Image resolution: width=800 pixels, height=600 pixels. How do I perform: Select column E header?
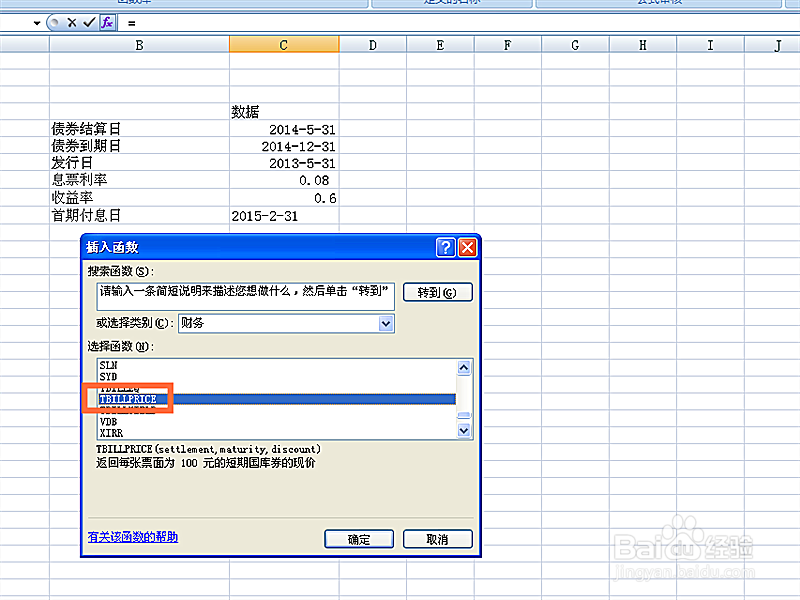click(x=440, y=45)
